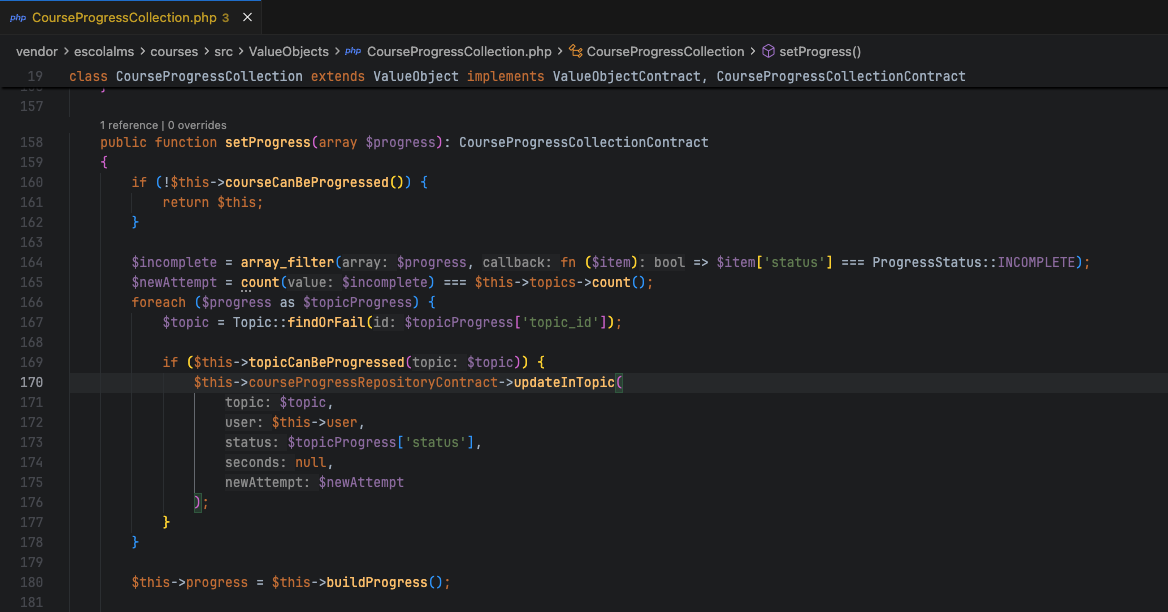This screenshot has height=612, width=1168.
Task: Expand the ValueObjects breadcrumb item
Action: coord(289,51)
